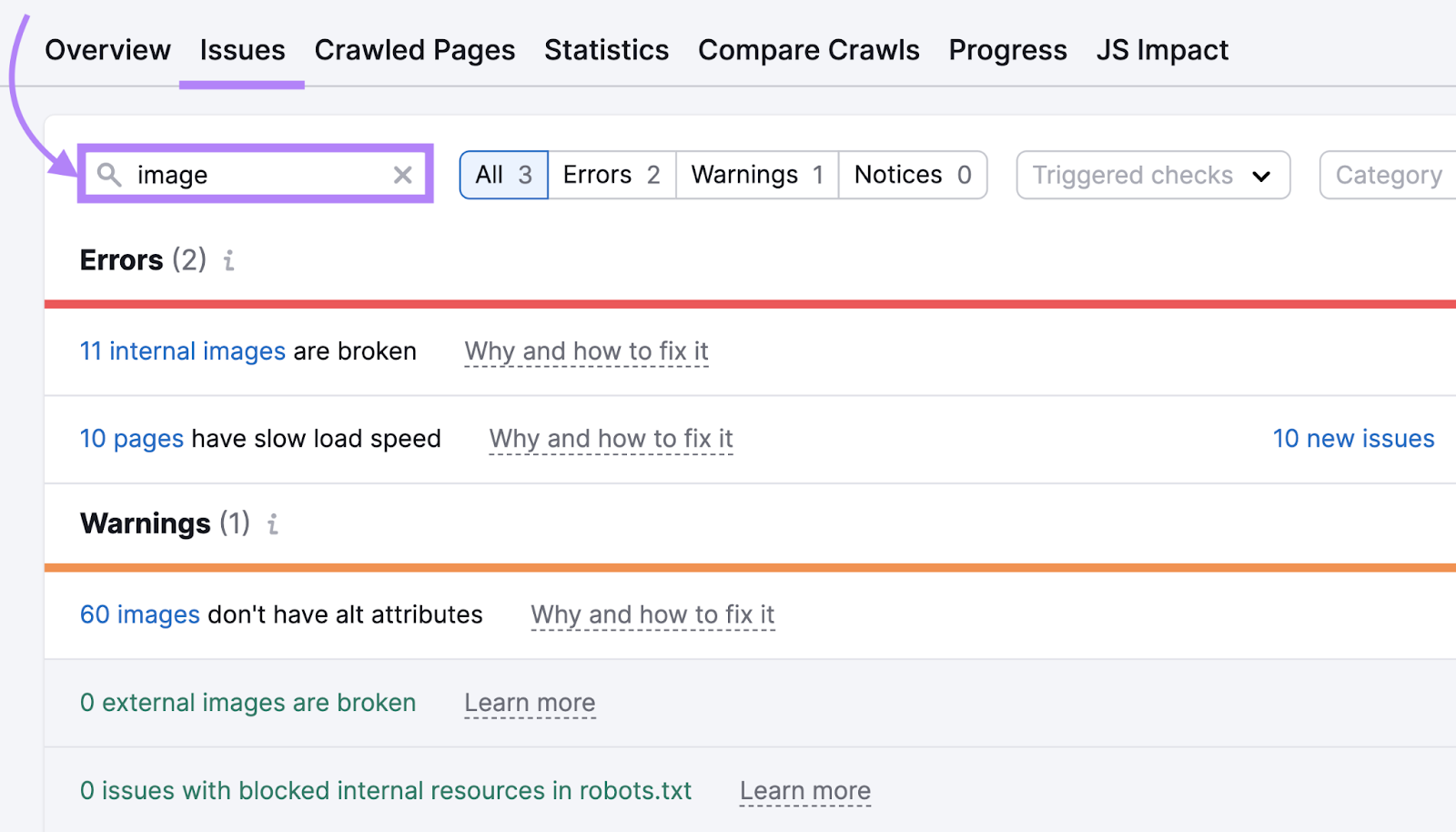Image resolution: width=1456 pixels, height=832 pixels.
Task: Switch to the Overview tab
Action: pyautogui.click(x=107, y=50)
